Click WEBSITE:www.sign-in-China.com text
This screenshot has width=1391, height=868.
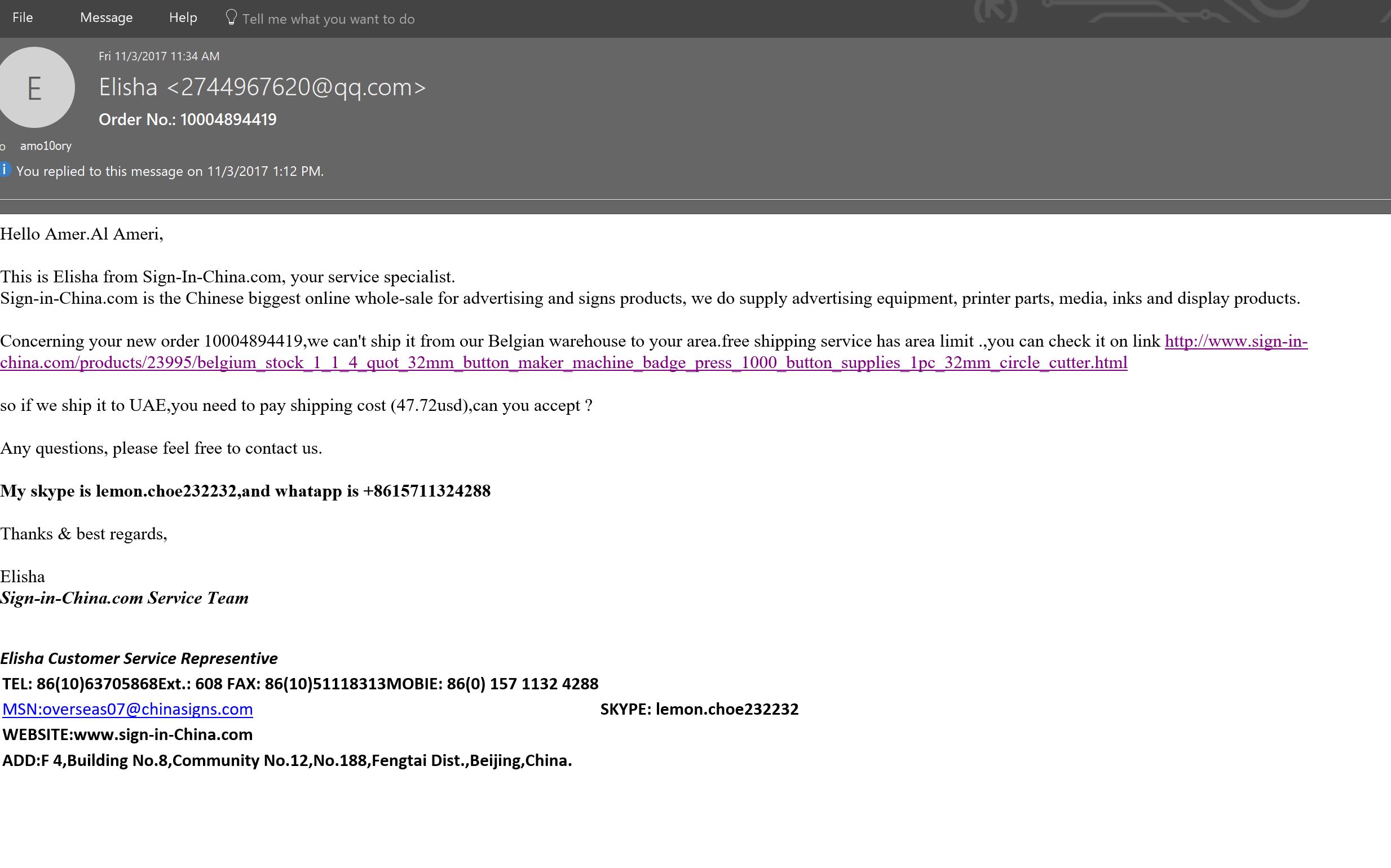point(127,734)
